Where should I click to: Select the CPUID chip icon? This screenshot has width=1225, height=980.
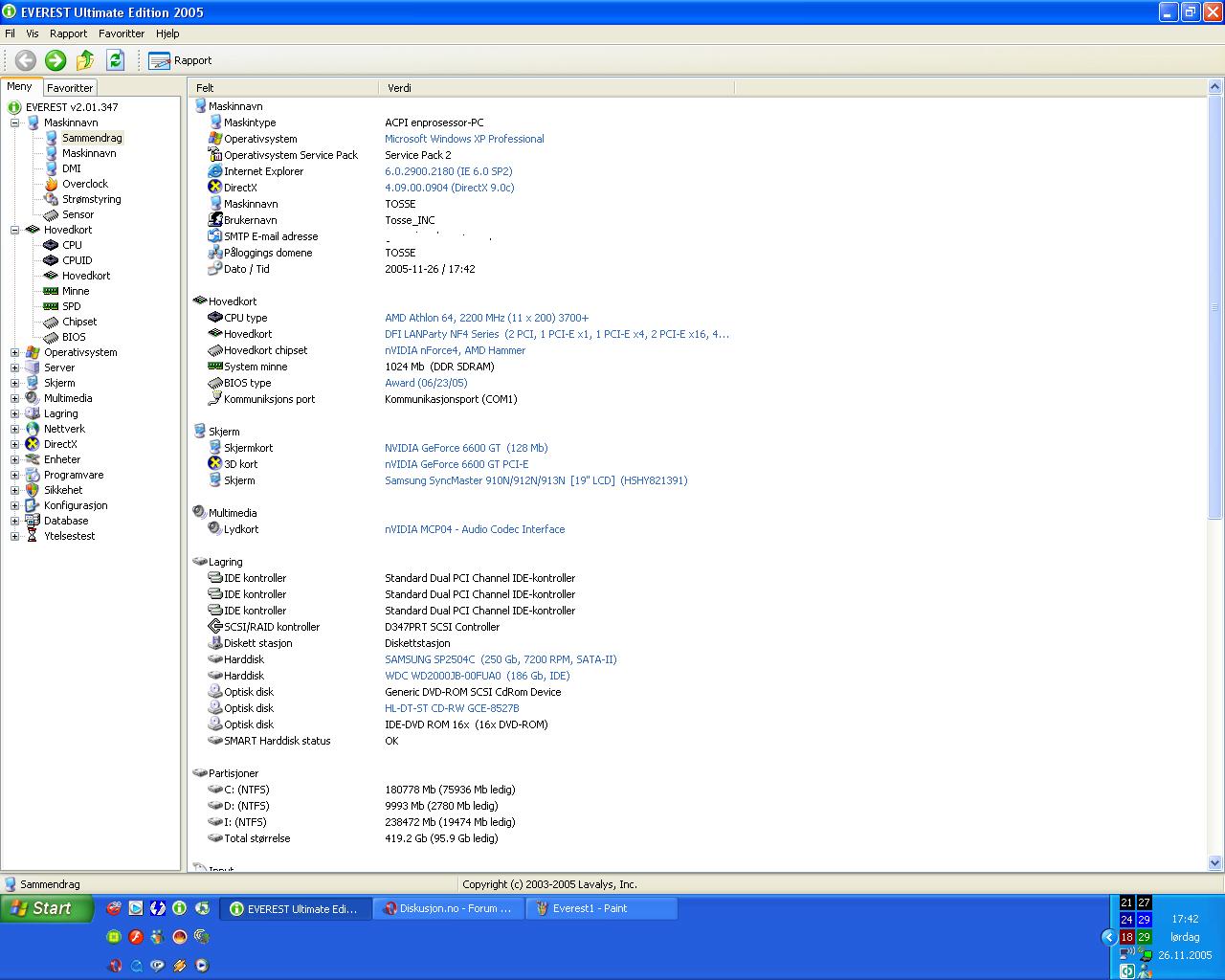(x=52, y=260)
